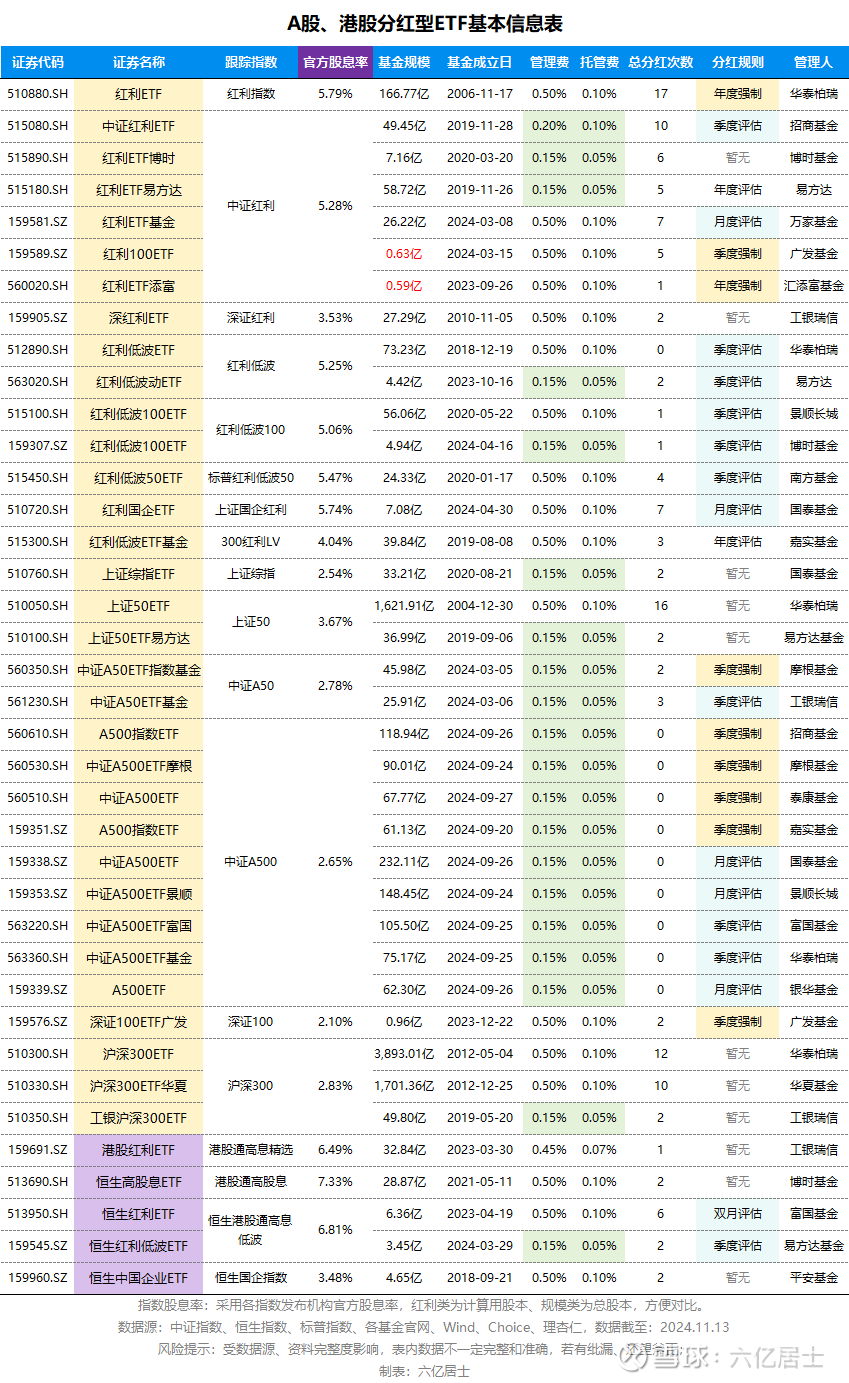Select the fund name '中证A500ETF景顺'

pyautogui.click(x=138, y=894)
